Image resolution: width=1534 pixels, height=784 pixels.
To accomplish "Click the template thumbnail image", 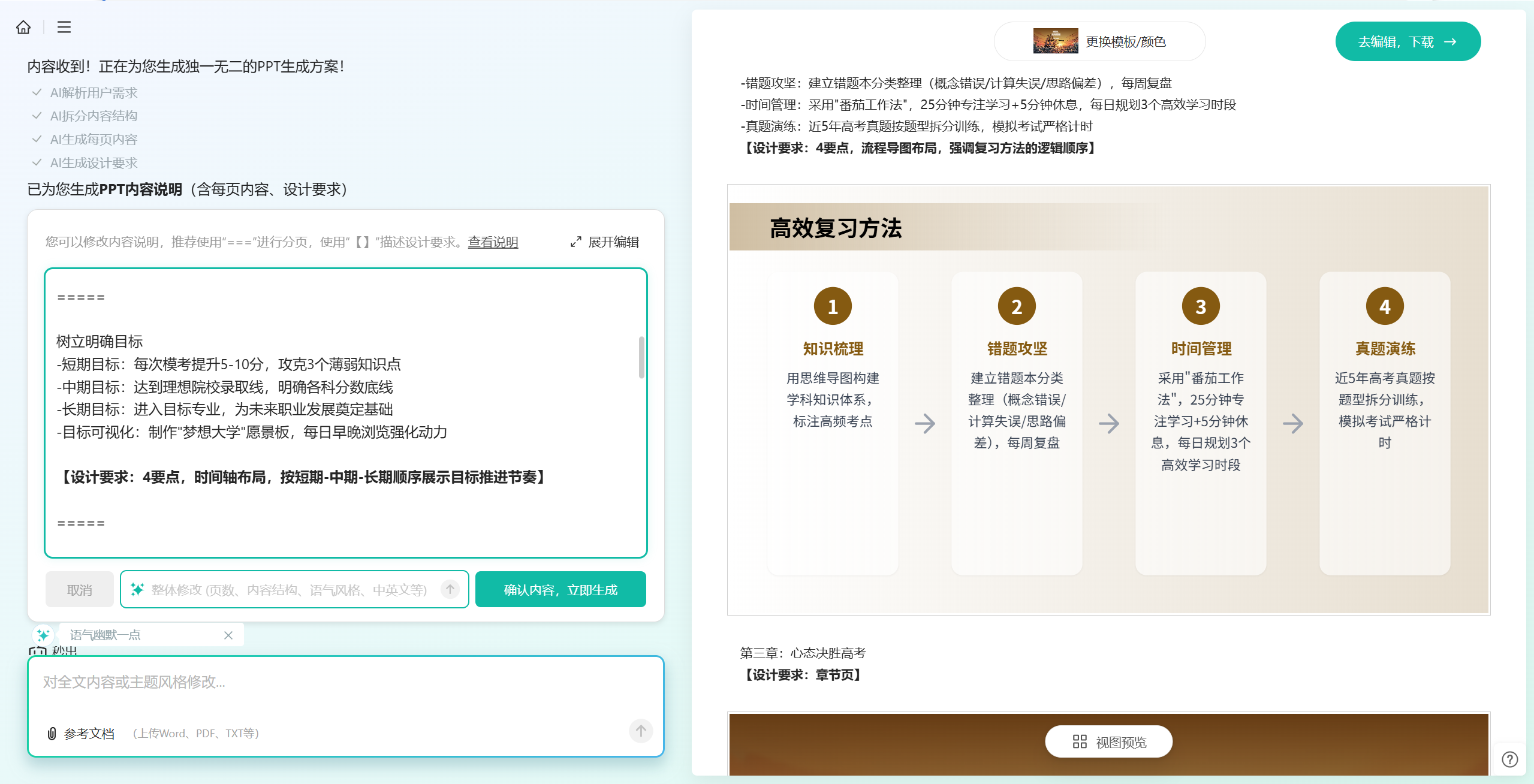I will click(1056, 41).
